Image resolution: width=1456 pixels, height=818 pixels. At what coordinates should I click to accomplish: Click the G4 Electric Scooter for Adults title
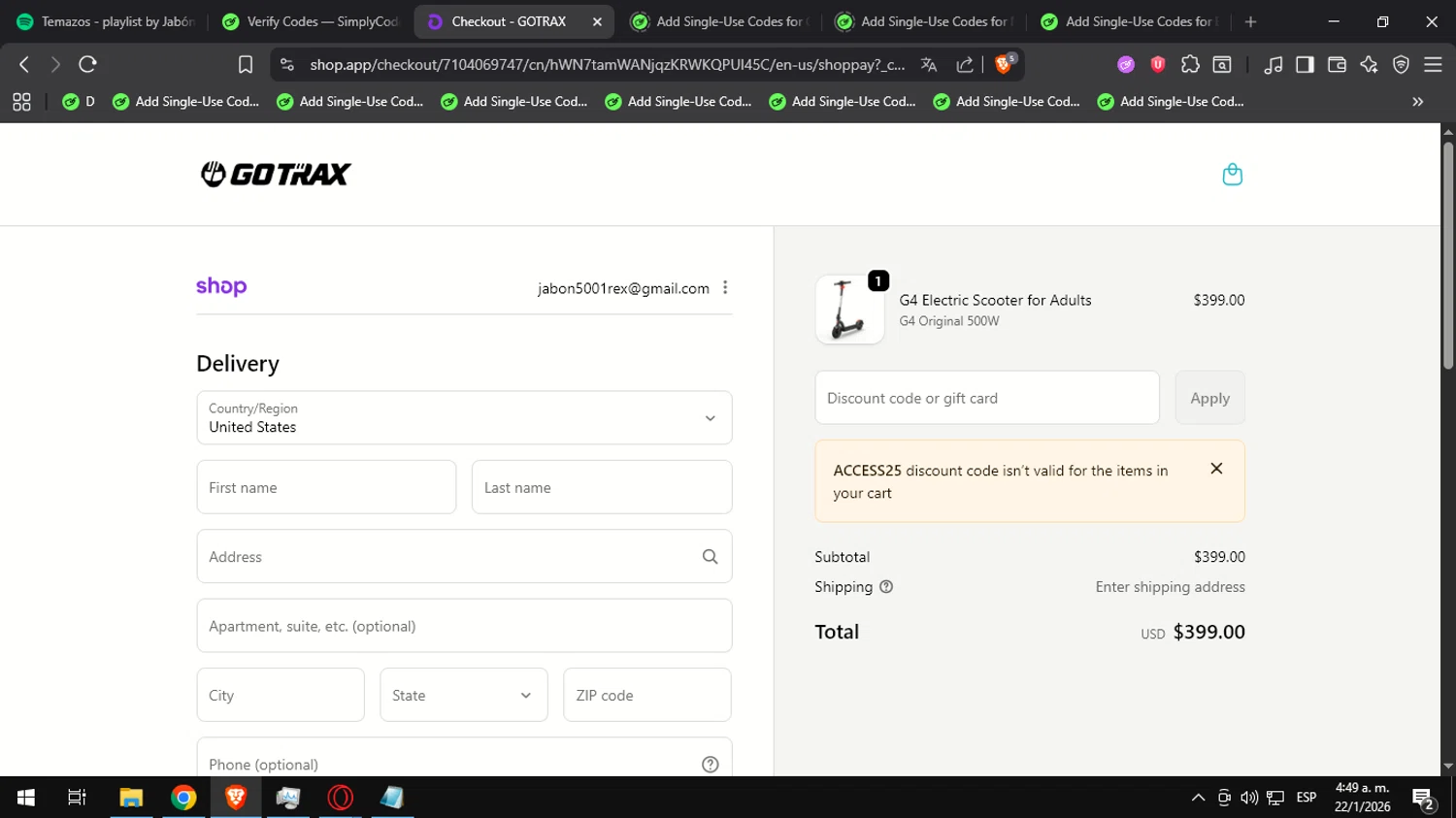(995, 300)
